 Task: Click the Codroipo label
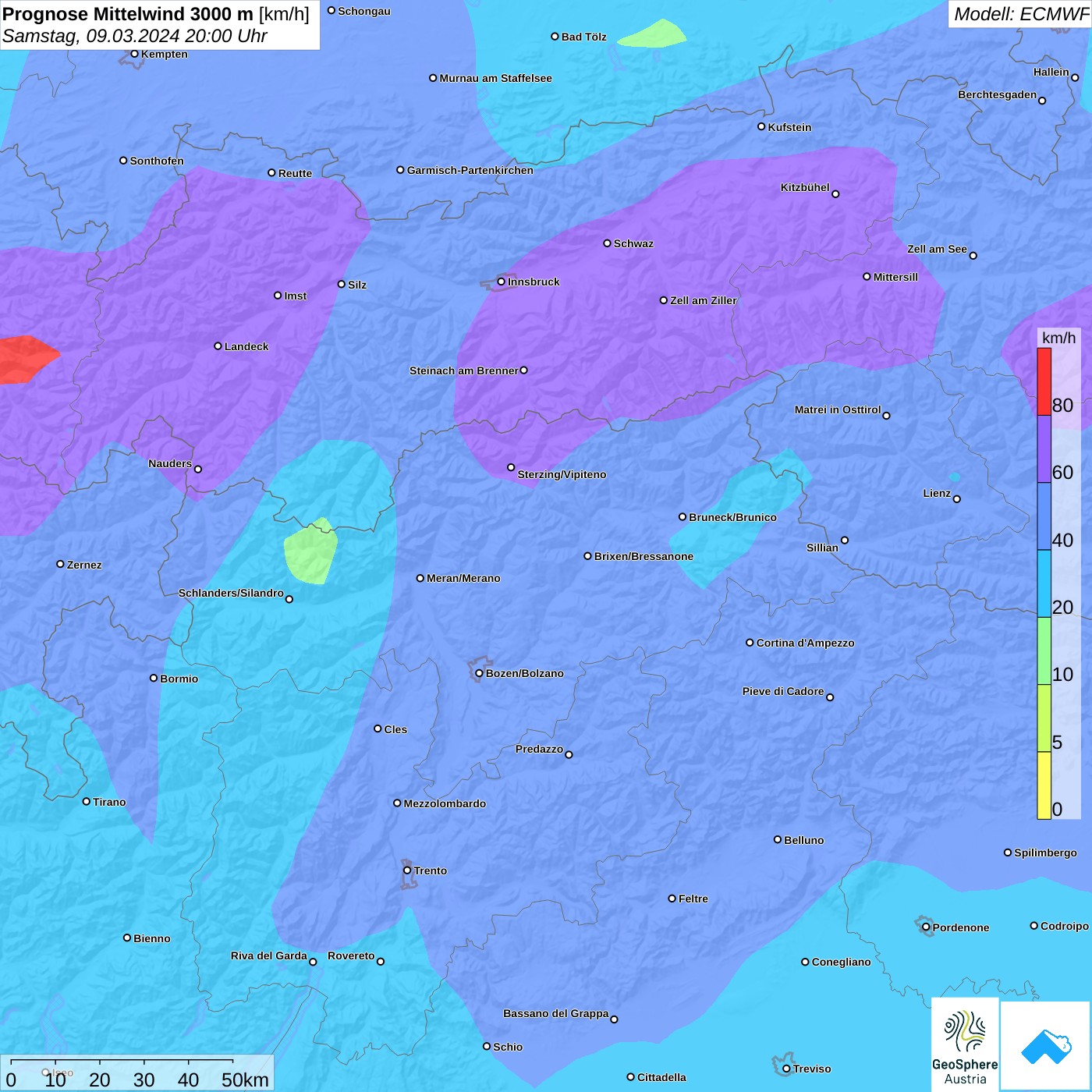(x=1064, y=926)
